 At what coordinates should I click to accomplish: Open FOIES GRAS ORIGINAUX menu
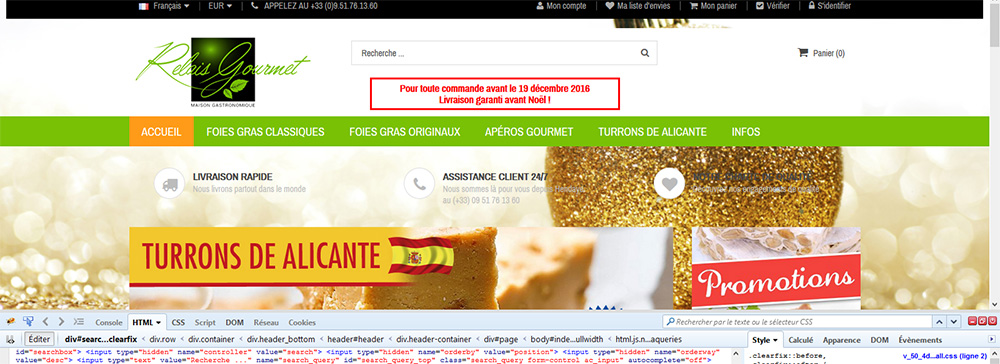click(x=404, y=132)
